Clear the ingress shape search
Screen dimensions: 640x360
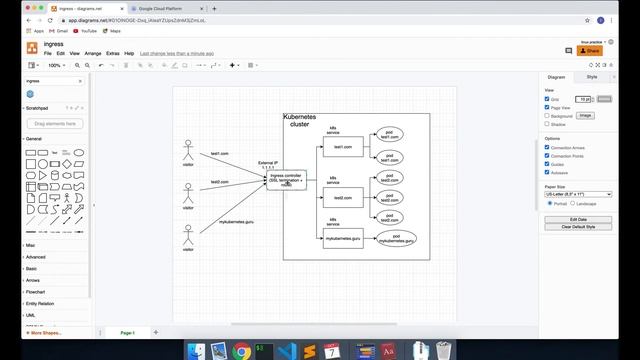click(80, 81)
